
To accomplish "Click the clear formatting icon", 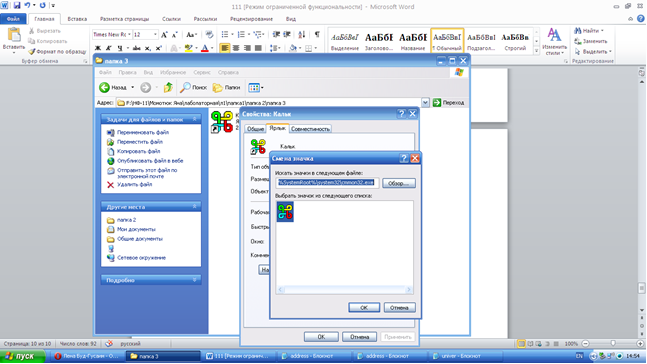I will (209, 35).
